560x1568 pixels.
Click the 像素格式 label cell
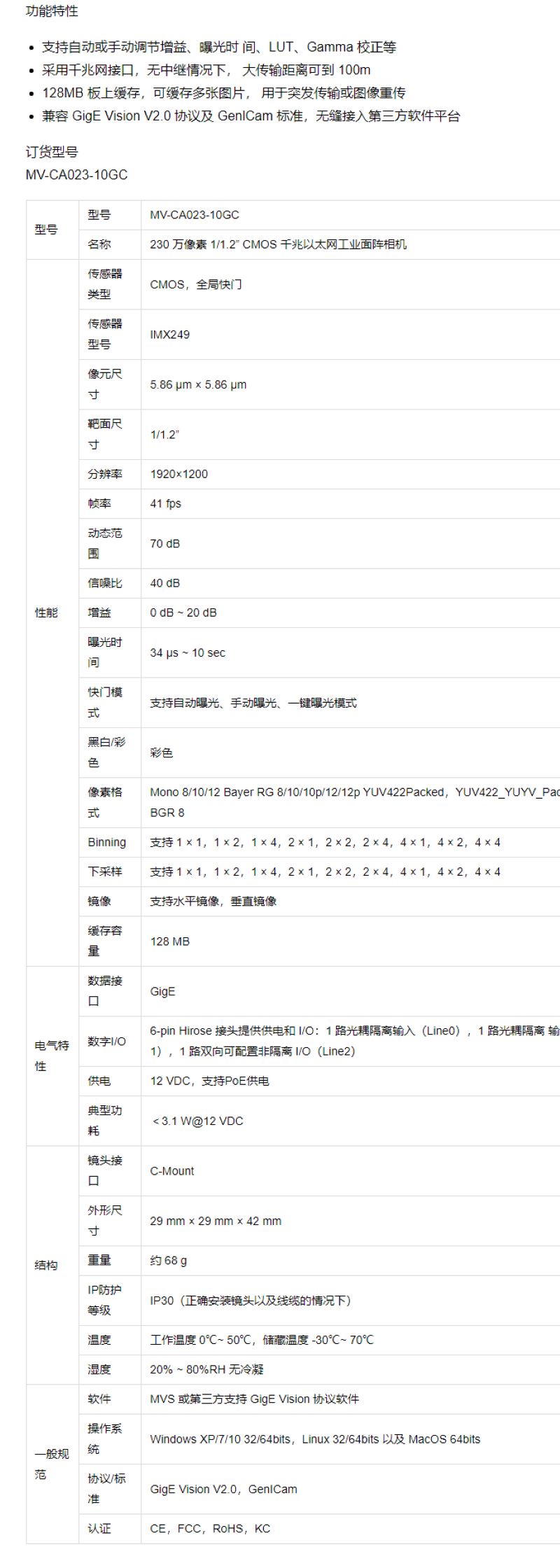coord(110,802)
